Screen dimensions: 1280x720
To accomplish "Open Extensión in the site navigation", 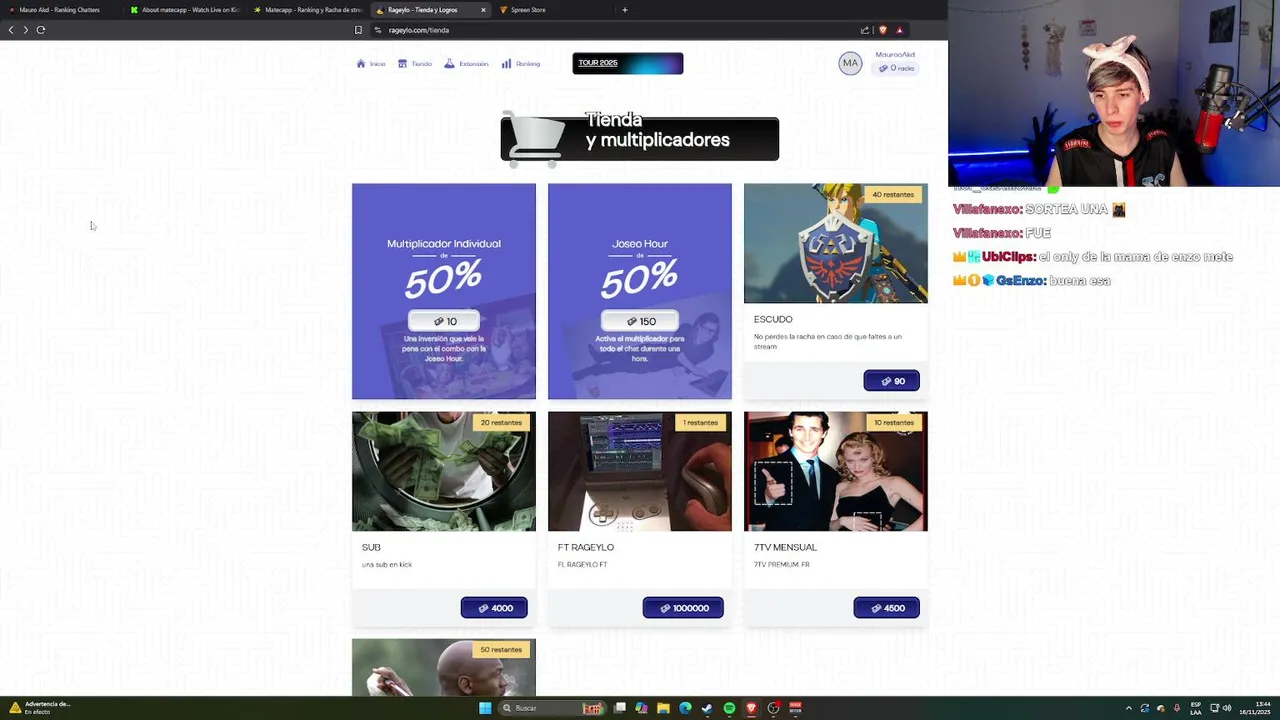I will click(x=467, y=64).
